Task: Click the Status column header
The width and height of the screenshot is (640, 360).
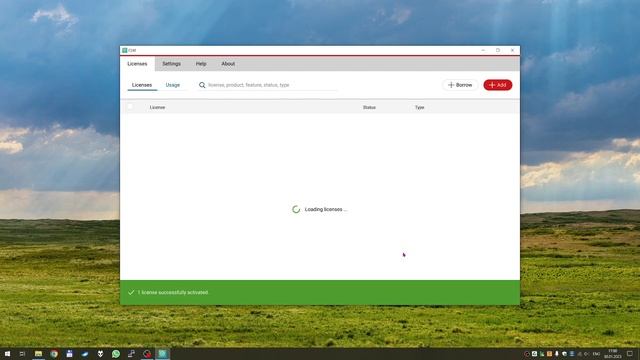Action: pos(369,107)
